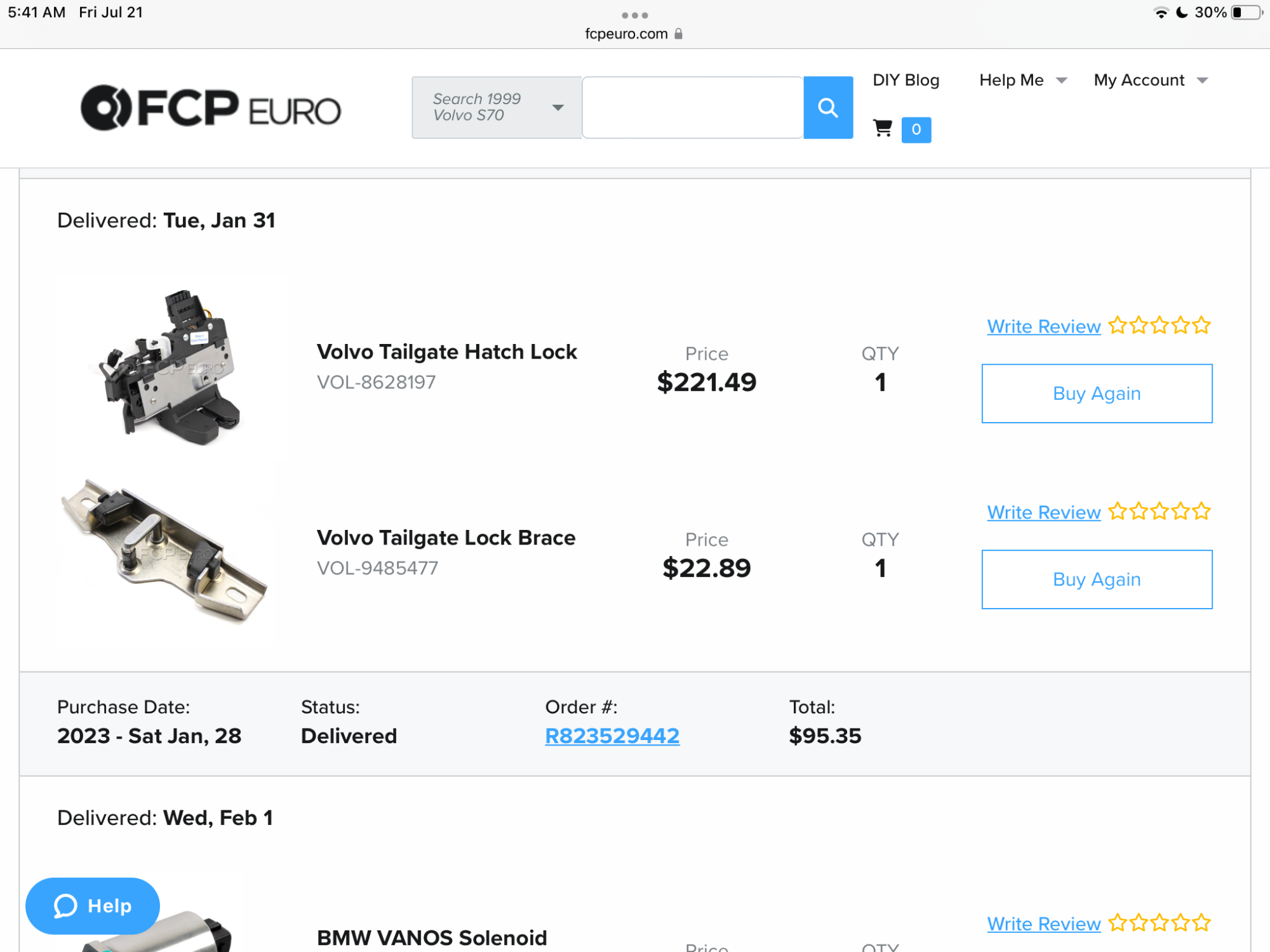Click the blue search magnifier button

[827, 108]
